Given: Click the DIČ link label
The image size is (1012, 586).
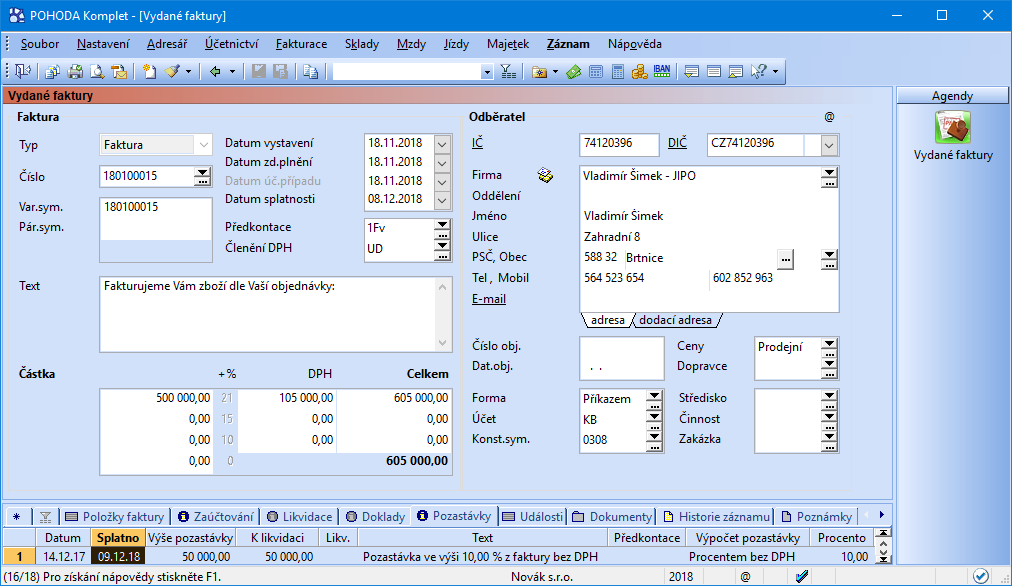Looking at the screenshot, I should [677, 143].
